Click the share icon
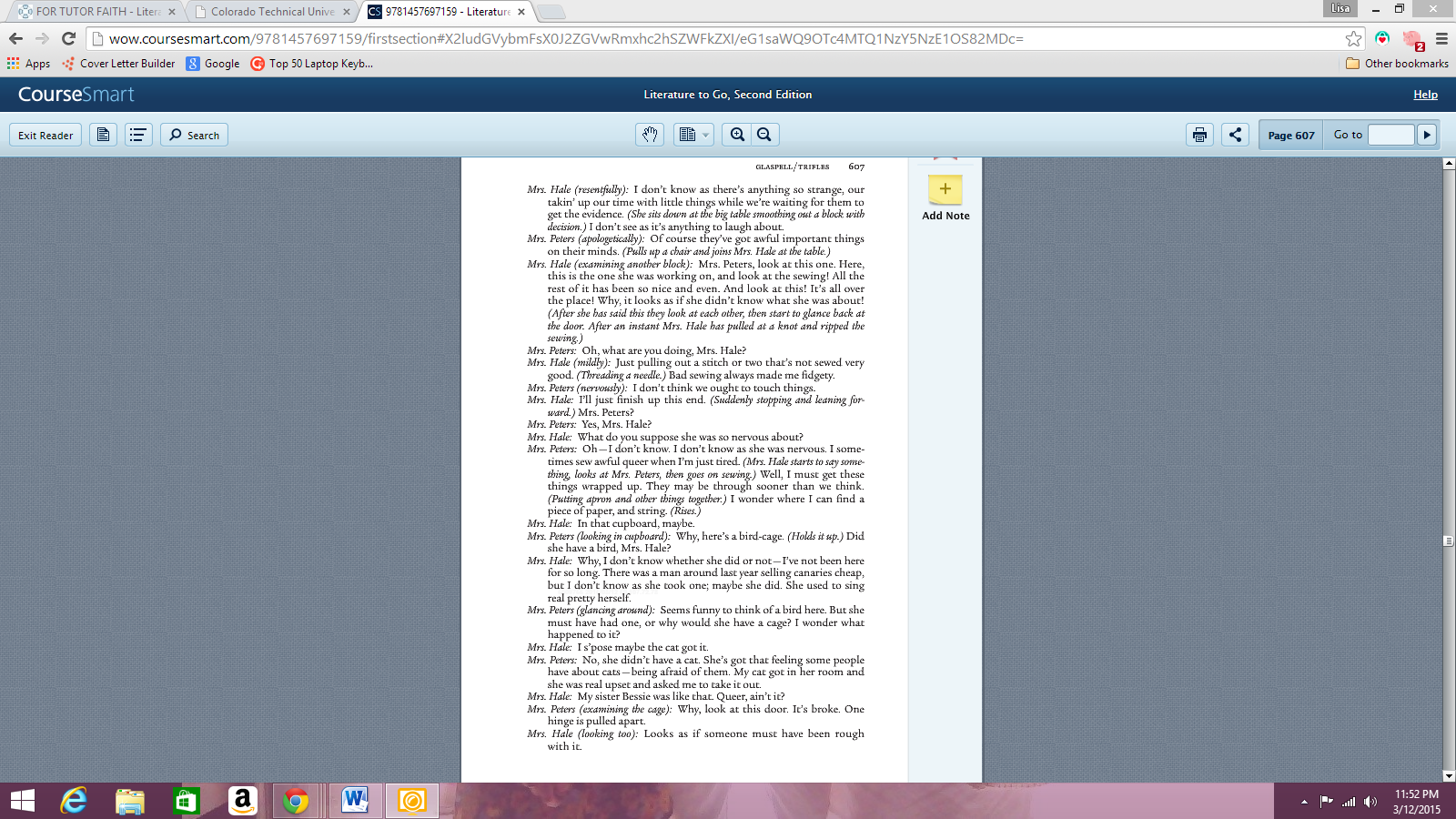 (x=1235, y=135)
